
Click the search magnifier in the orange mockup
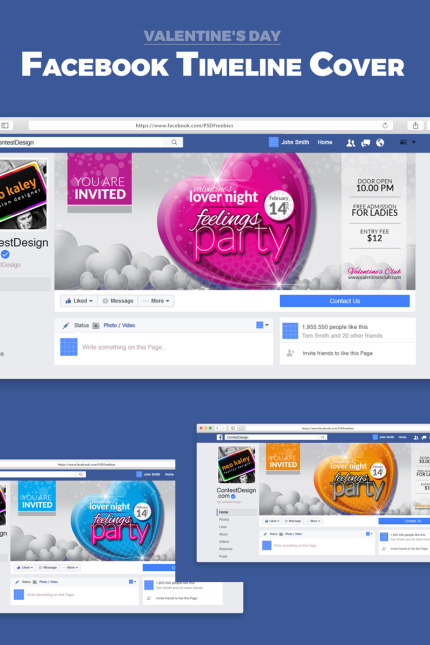(323, 437)
